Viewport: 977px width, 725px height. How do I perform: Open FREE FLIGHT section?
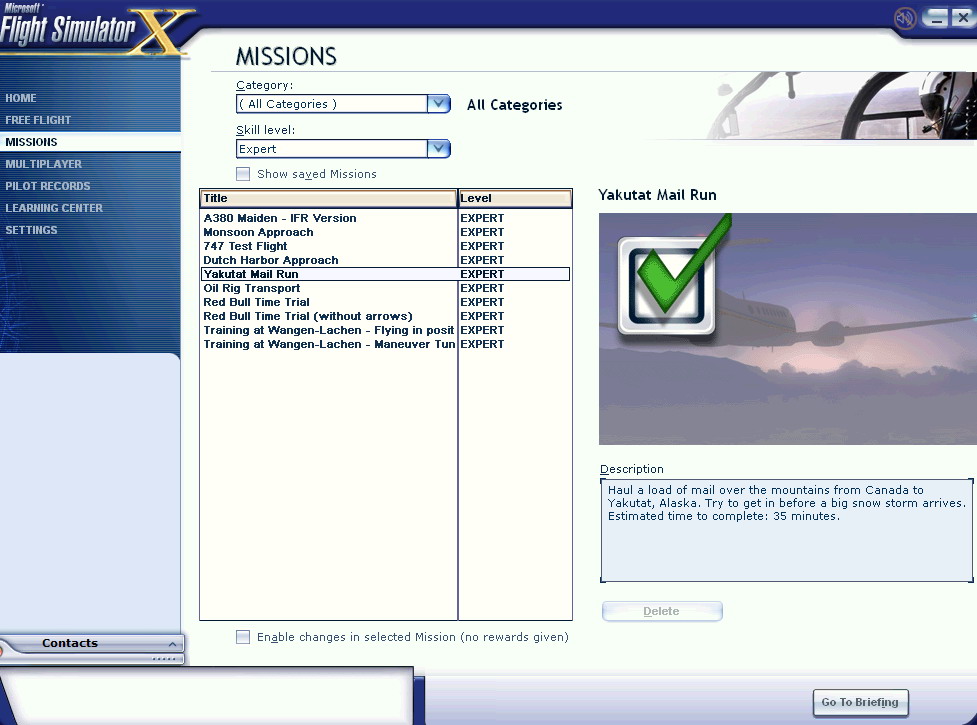pos(38,120)
